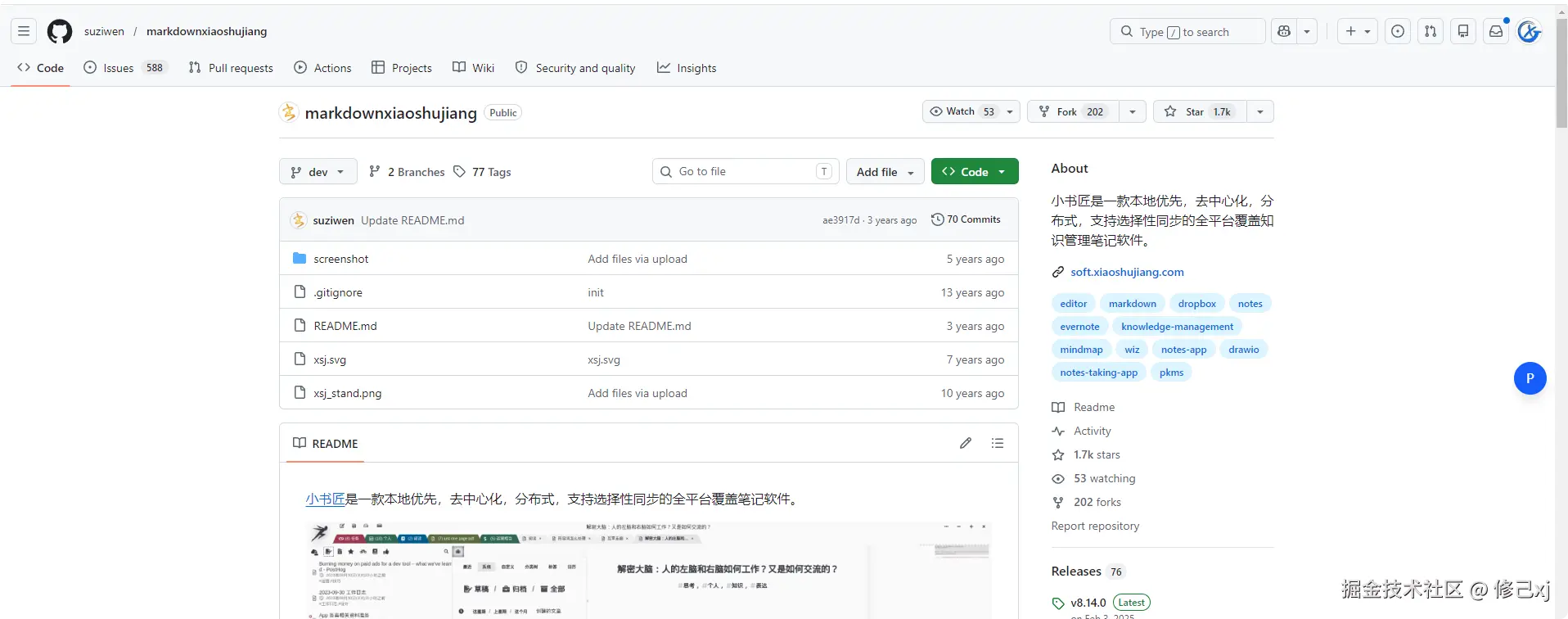Star this repository
The width and height of the screenshot is (1568, 619).
point(1200,111)
